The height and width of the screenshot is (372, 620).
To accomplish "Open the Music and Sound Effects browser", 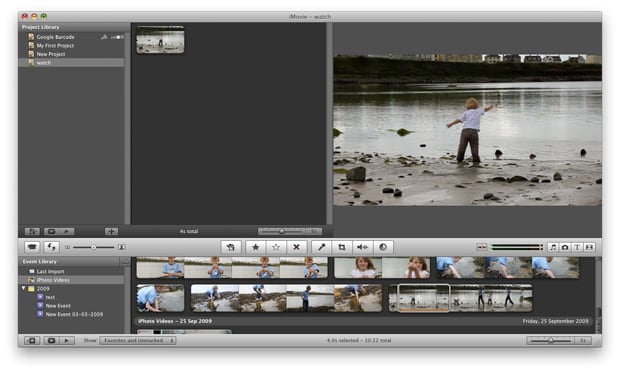I will coord(553,247).
